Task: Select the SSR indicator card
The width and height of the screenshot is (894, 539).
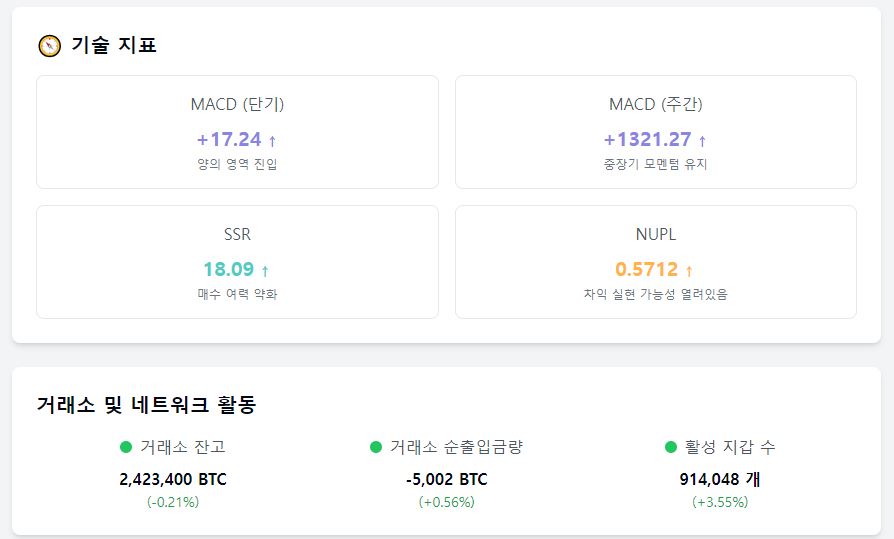Action: (237, 262)
